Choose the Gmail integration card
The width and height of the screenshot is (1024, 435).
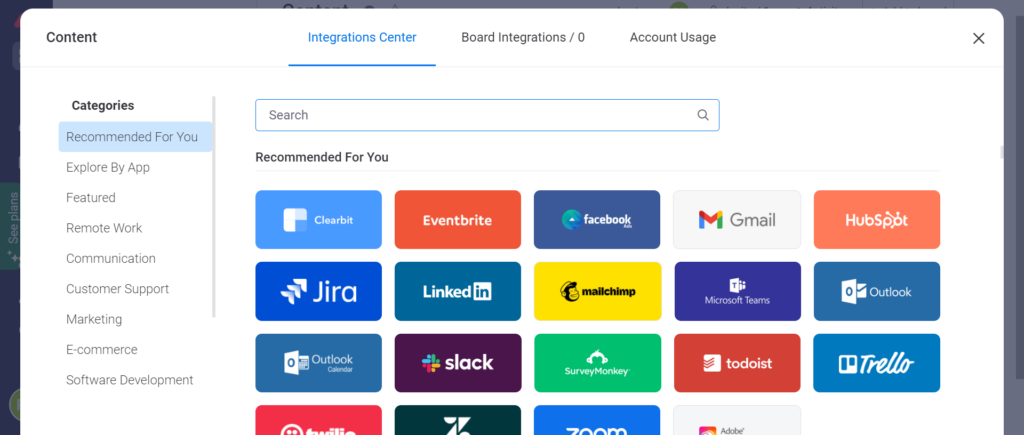click(737, 219)
